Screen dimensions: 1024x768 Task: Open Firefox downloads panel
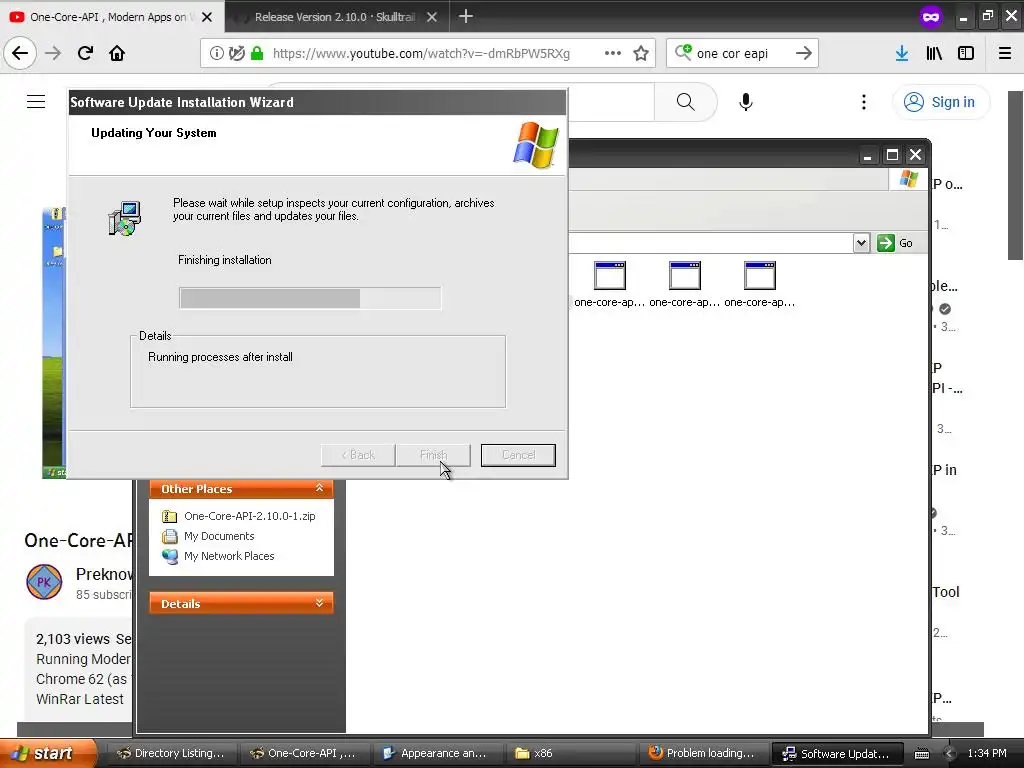[x=902, y=54]
